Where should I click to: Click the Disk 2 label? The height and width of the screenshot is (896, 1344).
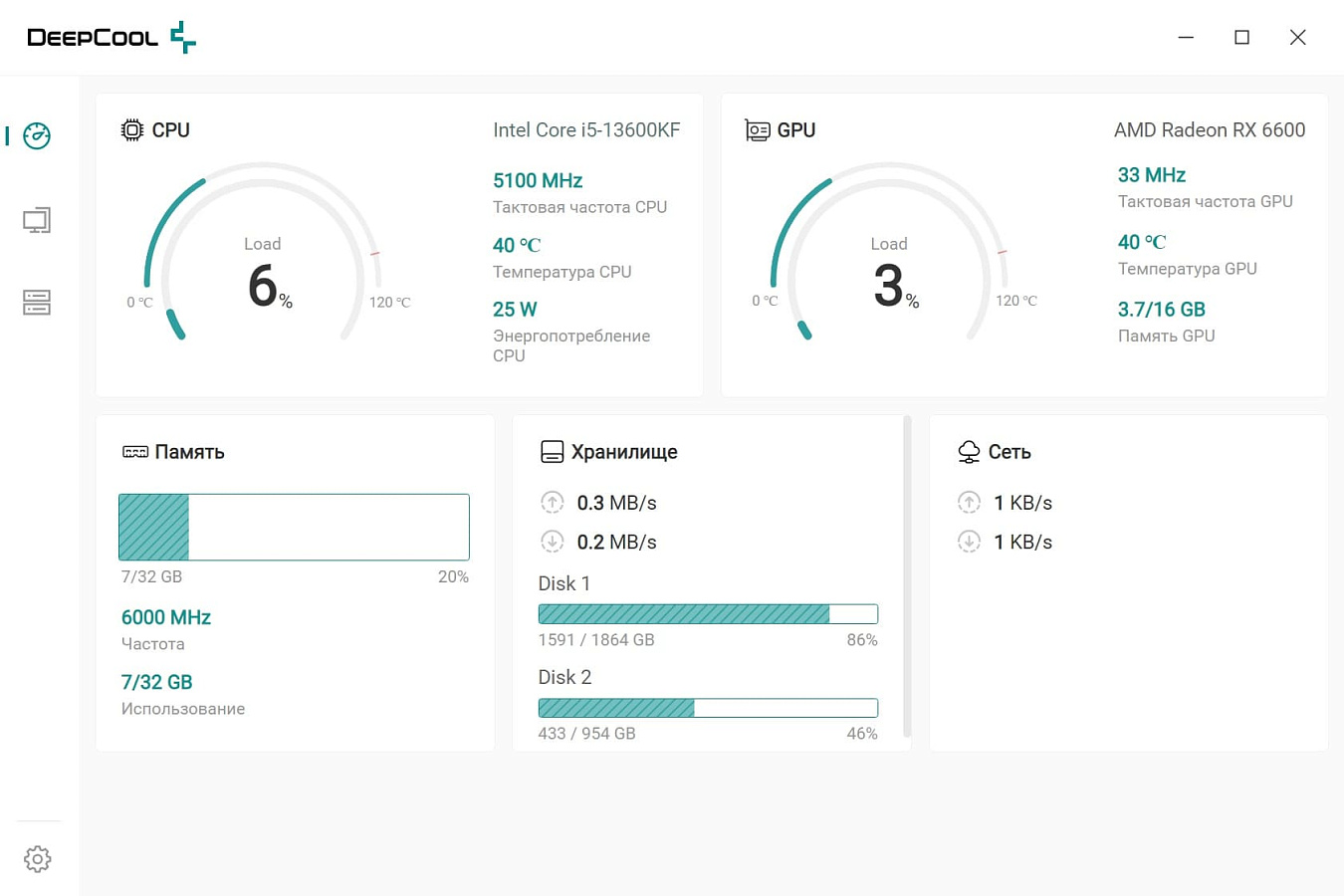point(564,677)
